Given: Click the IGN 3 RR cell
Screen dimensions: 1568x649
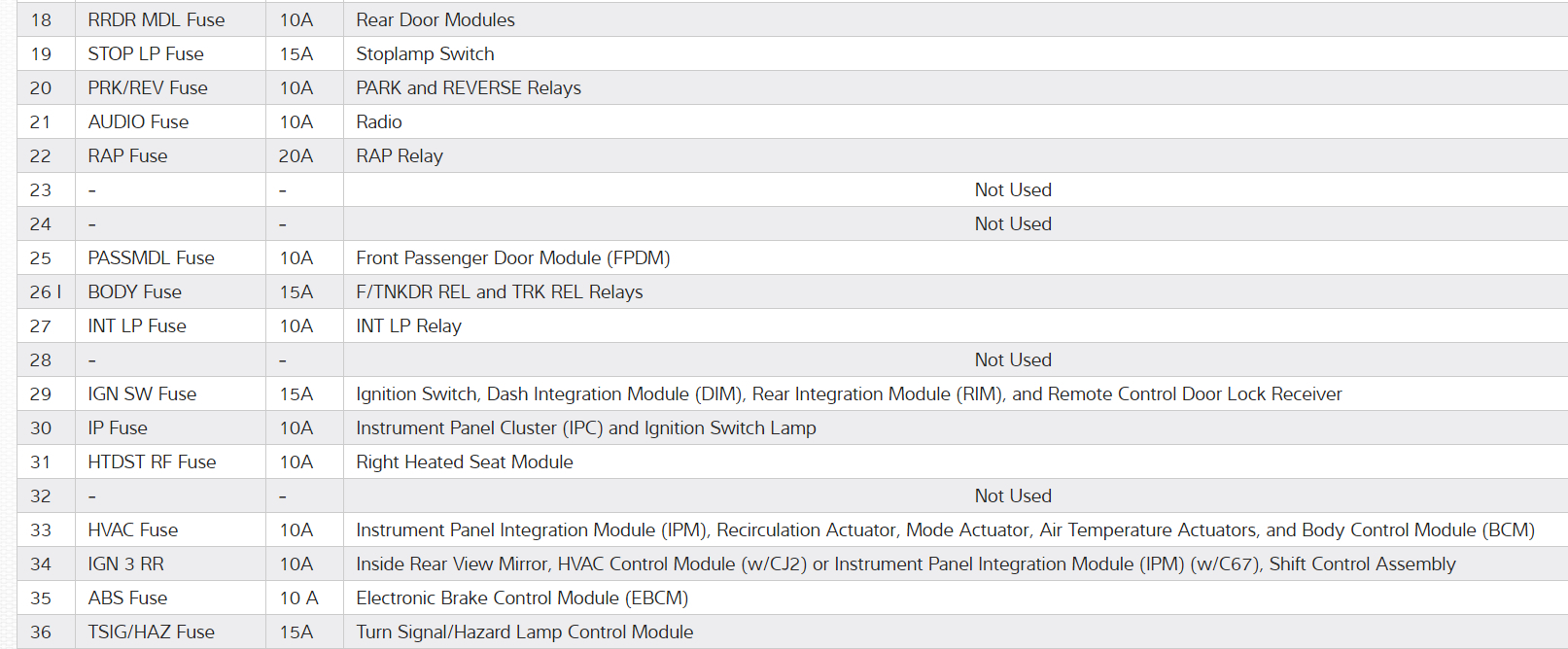Looking at the screenshot, I should (x=125, y=564).
